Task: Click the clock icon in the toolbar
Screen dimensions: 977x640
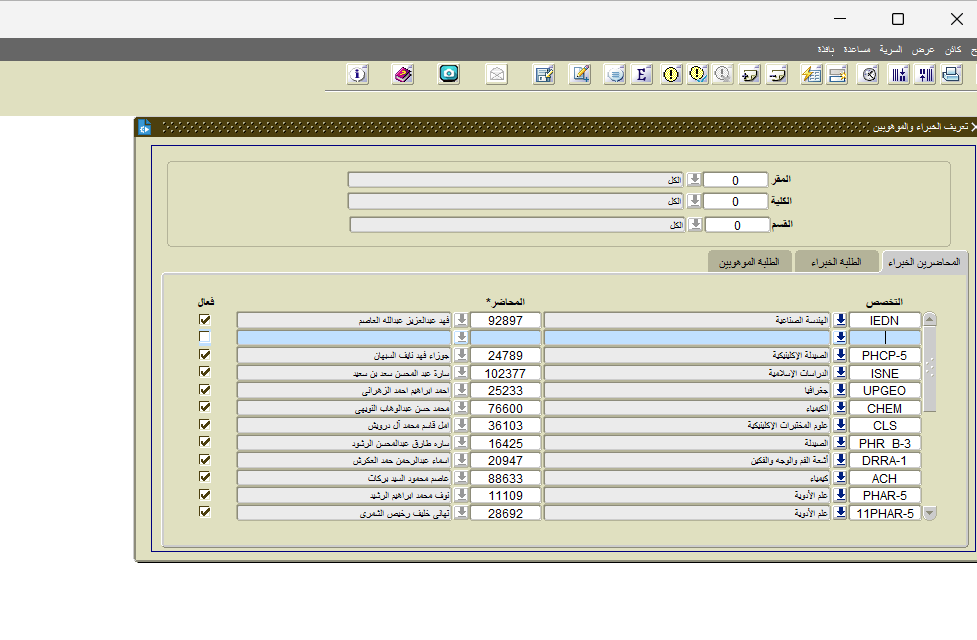Action: tap(870, 74)
